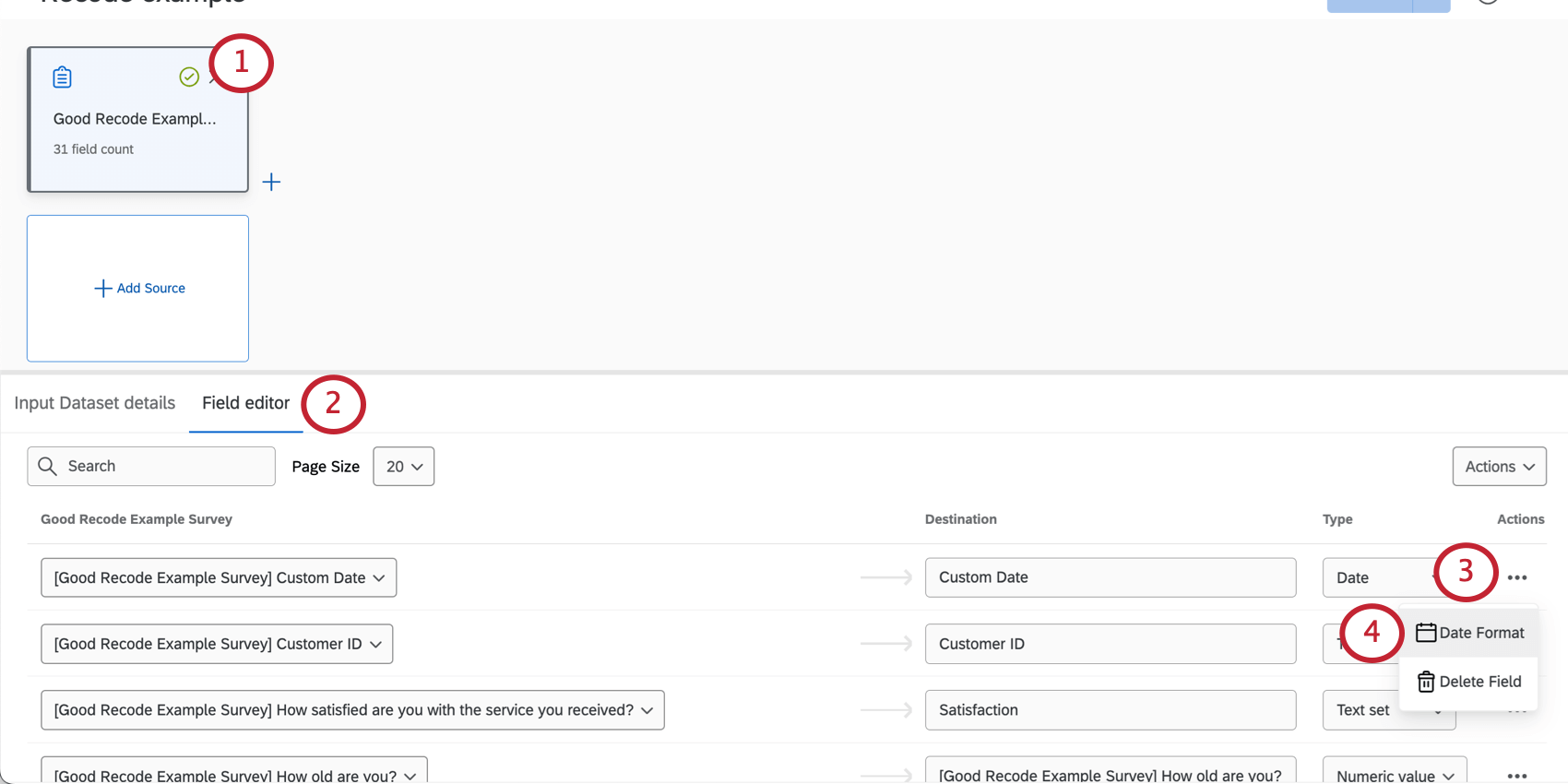Click the trash icon beside Delete Field
This screenshot has height=784, width=1568.
[1426, 682]
